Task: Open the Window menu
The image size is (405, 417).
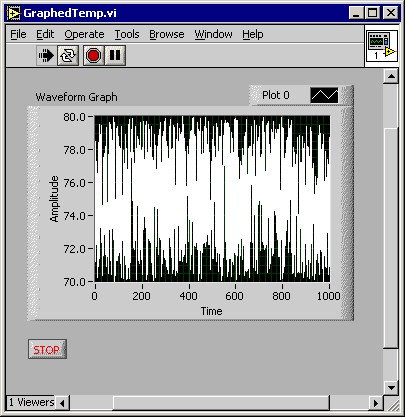Action: (x=213, y=34)
